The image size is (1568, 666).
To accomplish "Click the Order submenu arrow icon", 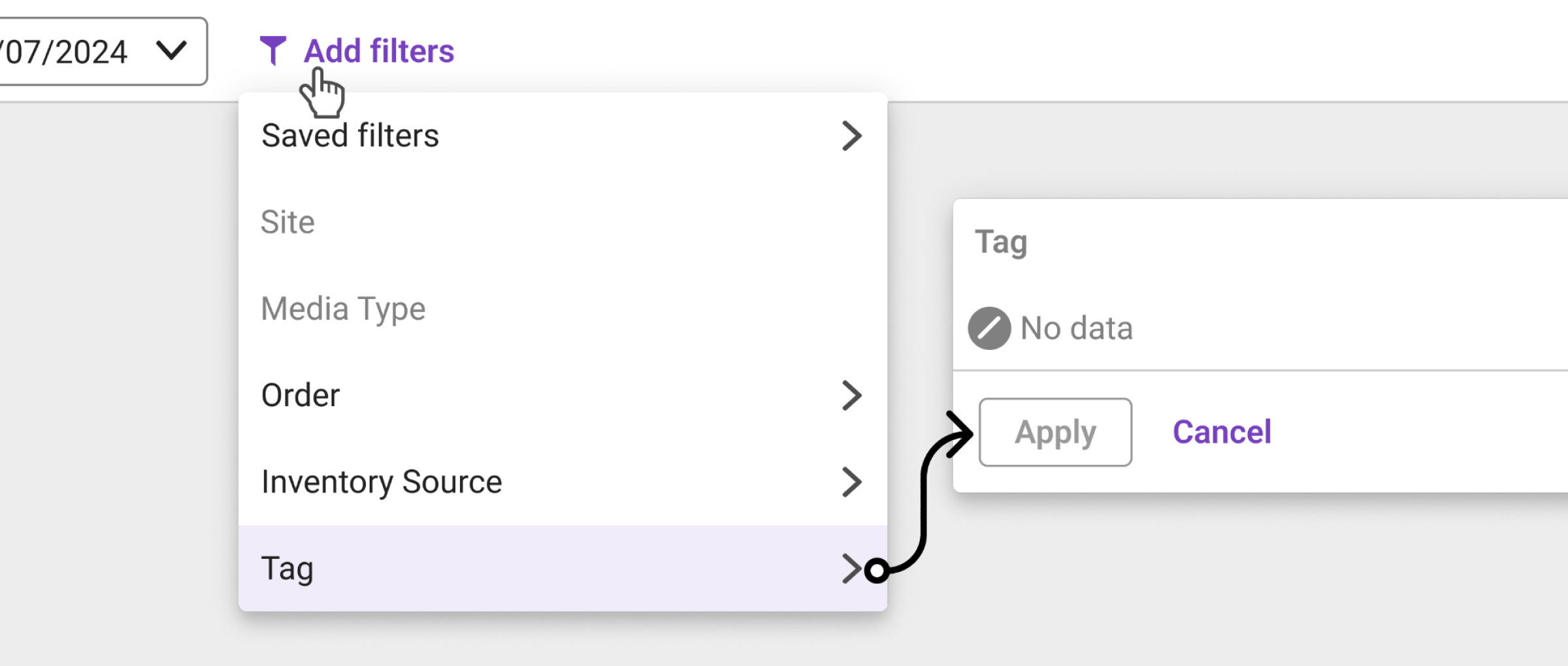I will tap(853, 395).
